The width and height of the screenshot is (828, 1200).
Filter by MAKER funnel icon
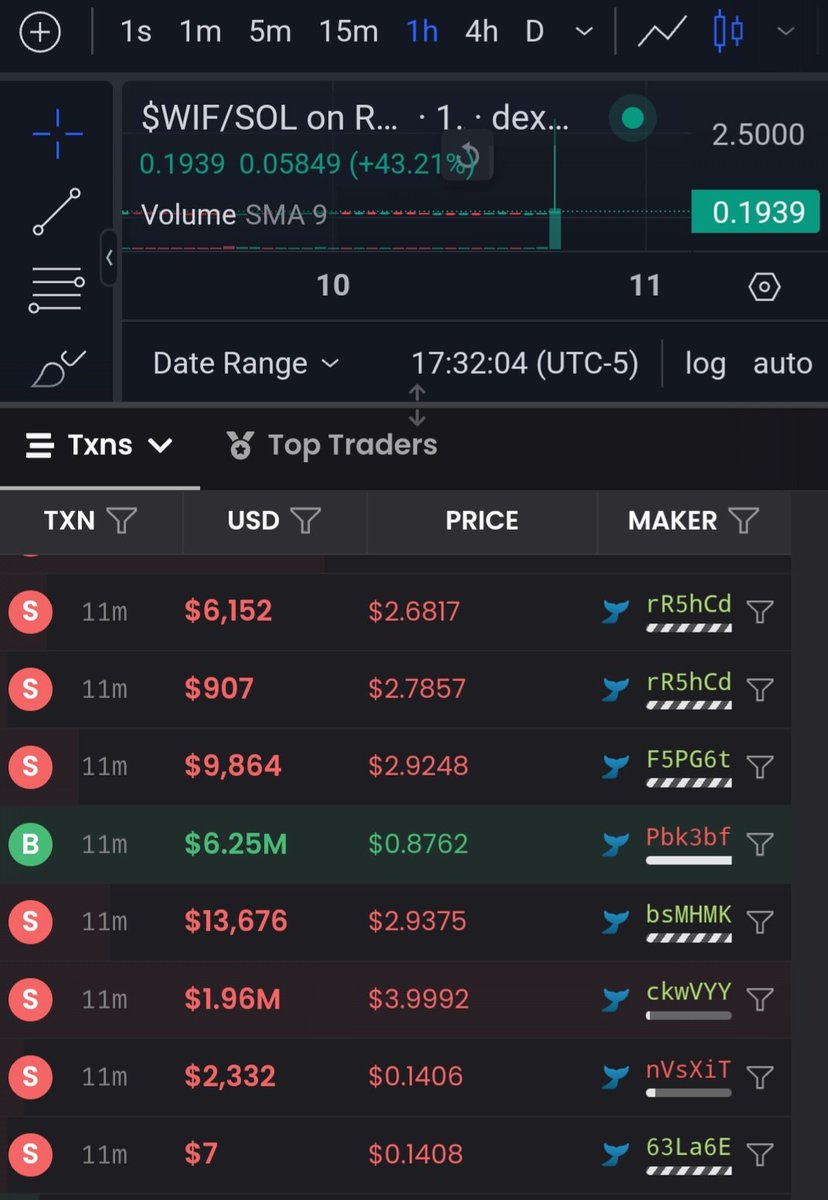[x=743, y=520]
